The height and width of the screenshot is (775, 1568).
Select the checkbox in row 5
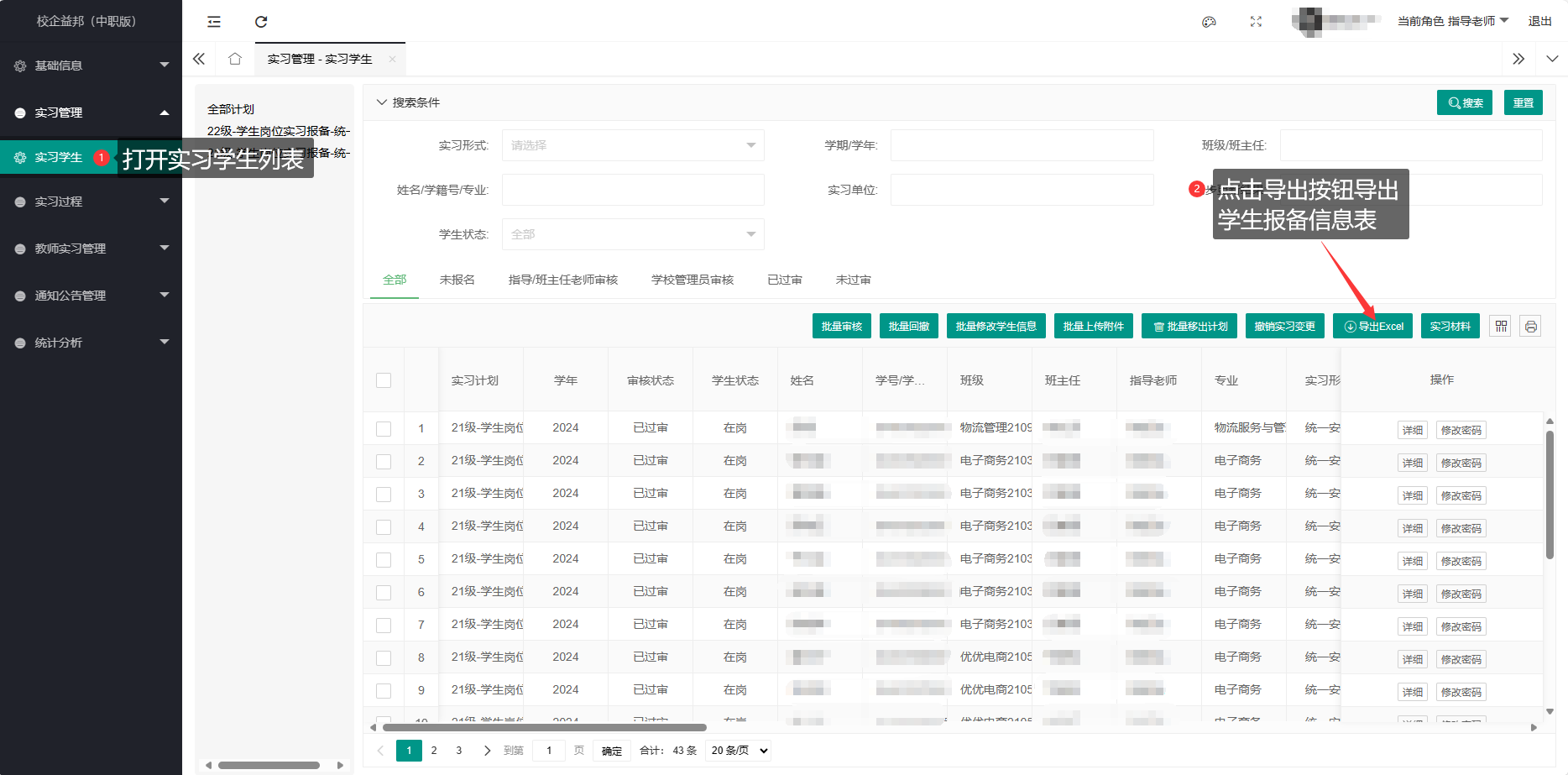pyautogui.click(x=384, y=560)
